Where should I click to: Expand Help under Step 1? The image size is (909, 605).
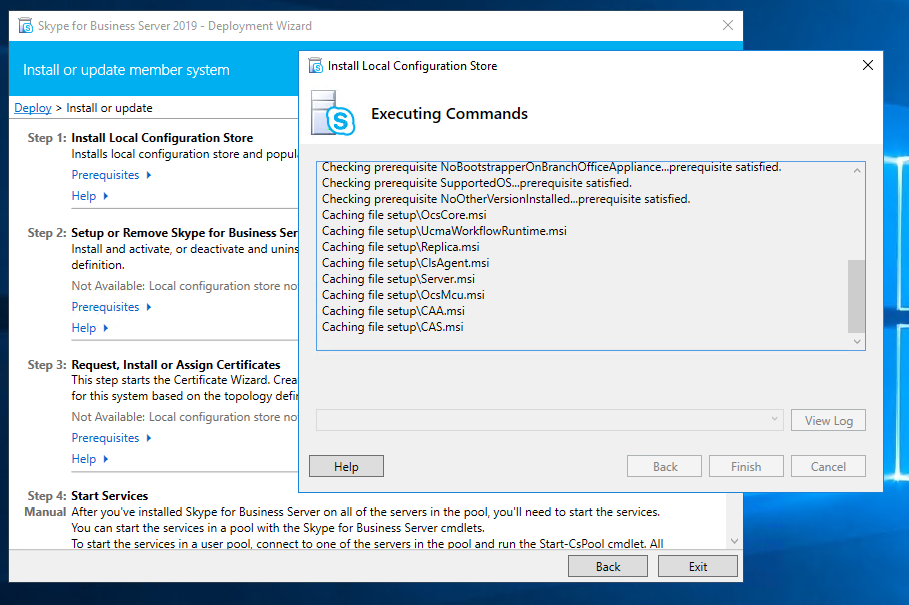pyautogui.click(x=90, y=196)
